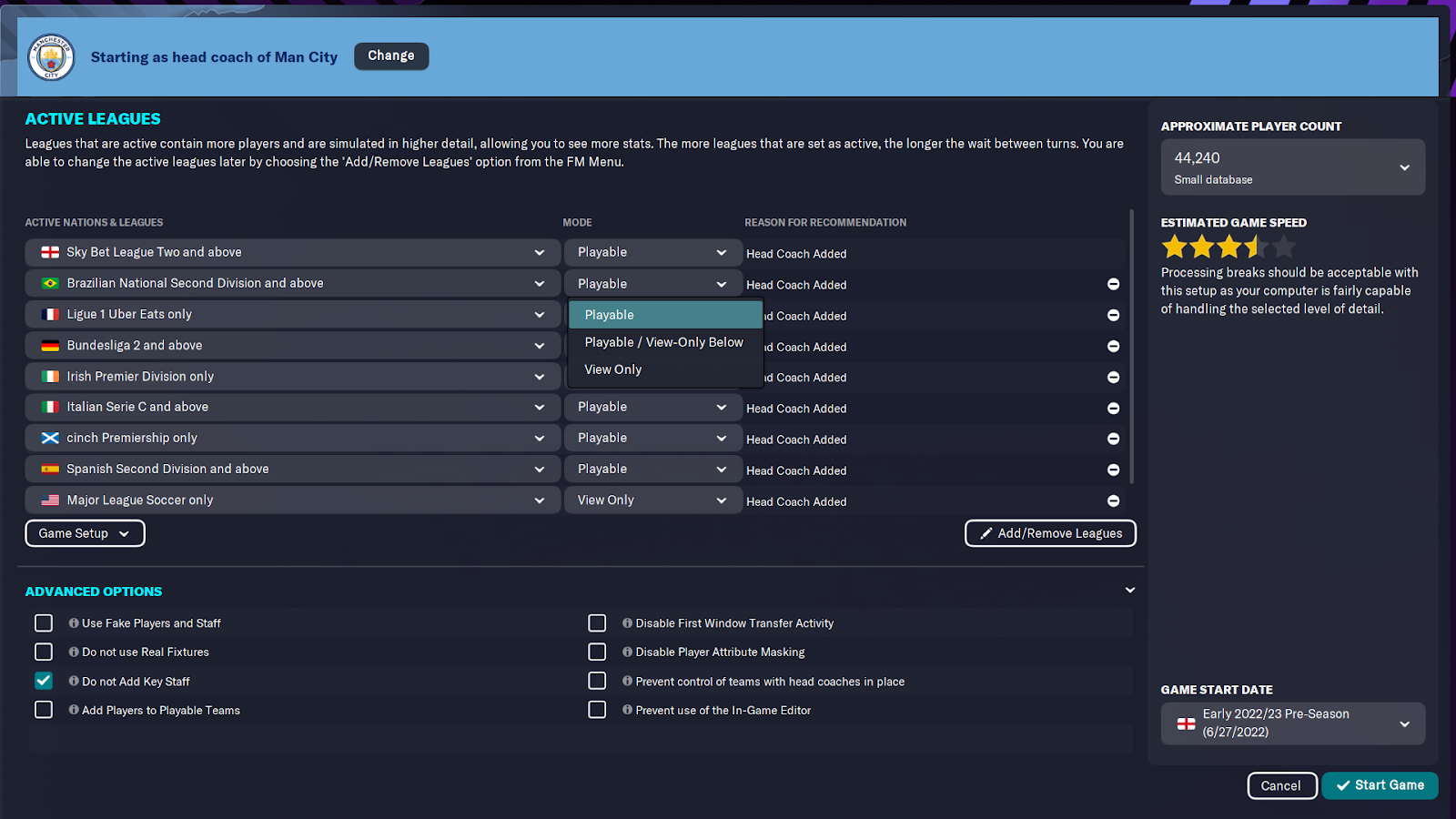Click the leagues list scrollbar
This screenshot has height=819, width=1456.
click(1132, 347)
